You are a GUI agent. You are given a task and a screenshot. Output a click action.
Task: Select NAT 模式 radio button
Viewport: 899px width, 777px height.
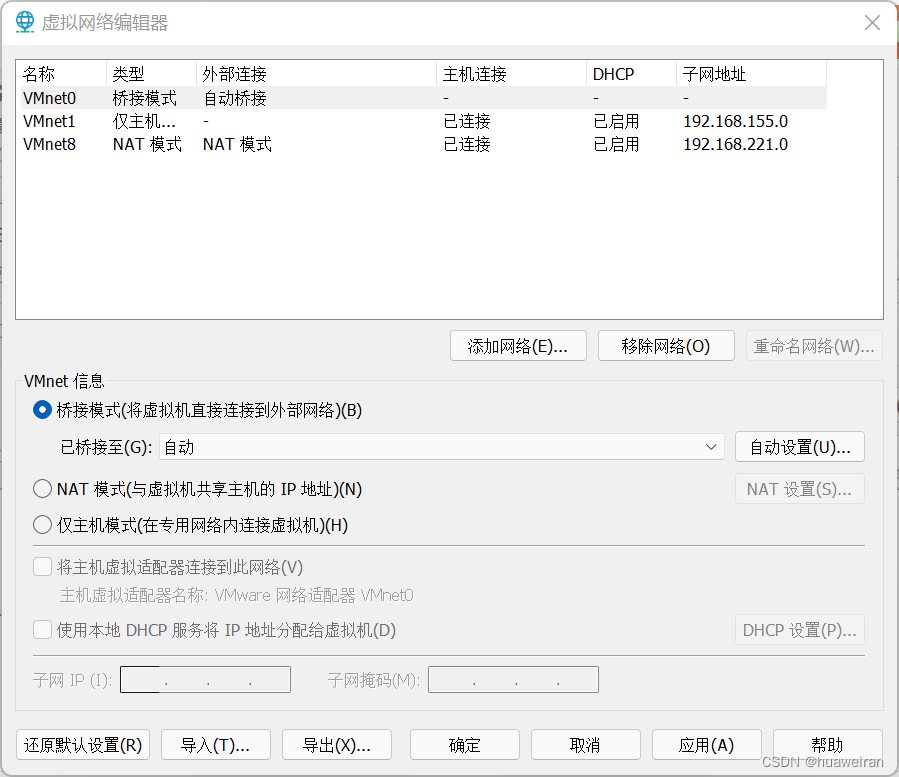point(42,489)
